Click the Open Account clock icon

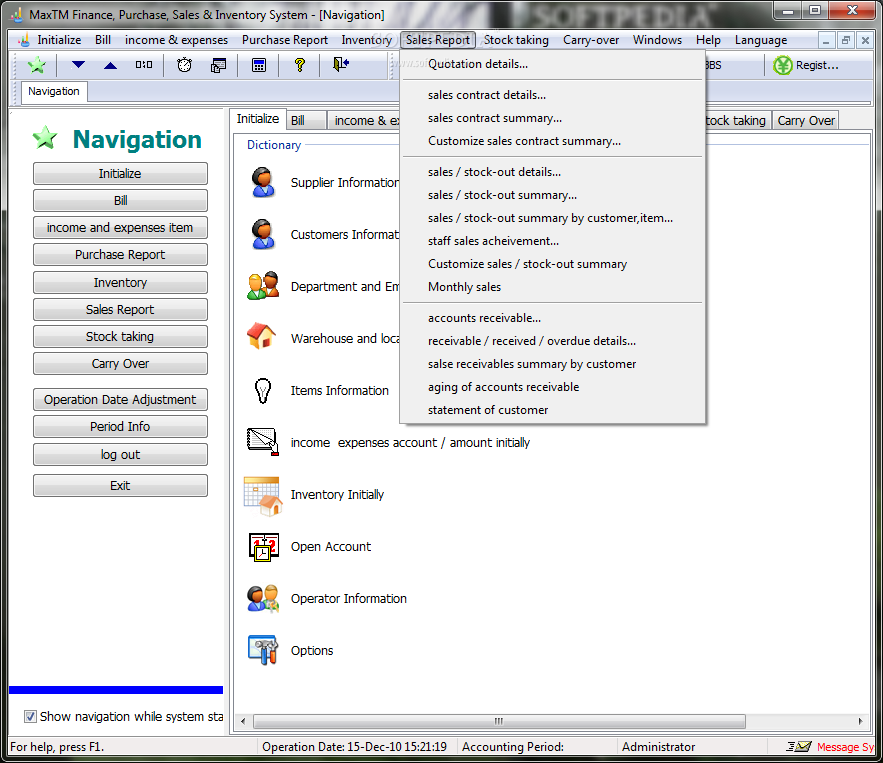coord(264,547)
